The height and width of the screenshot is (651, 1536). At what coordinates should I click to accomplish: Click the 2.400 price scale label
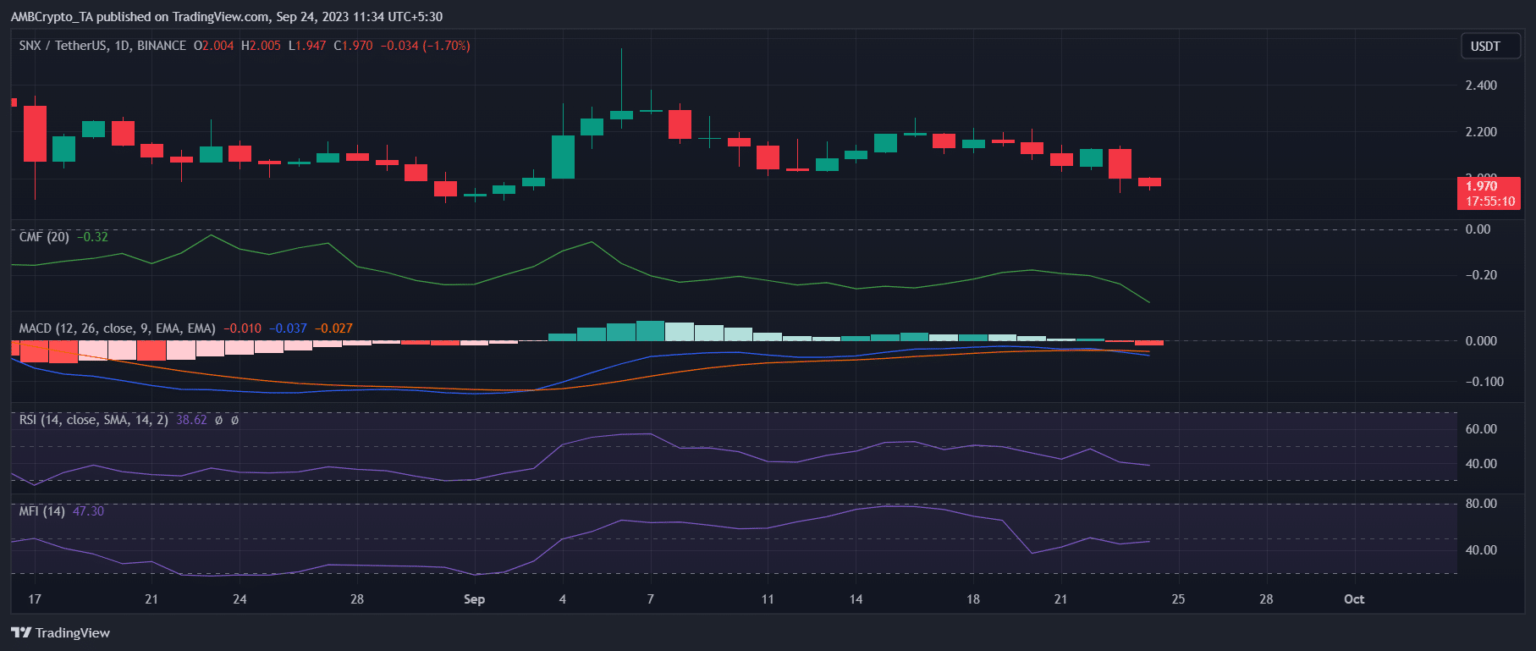pos(1480,86)
